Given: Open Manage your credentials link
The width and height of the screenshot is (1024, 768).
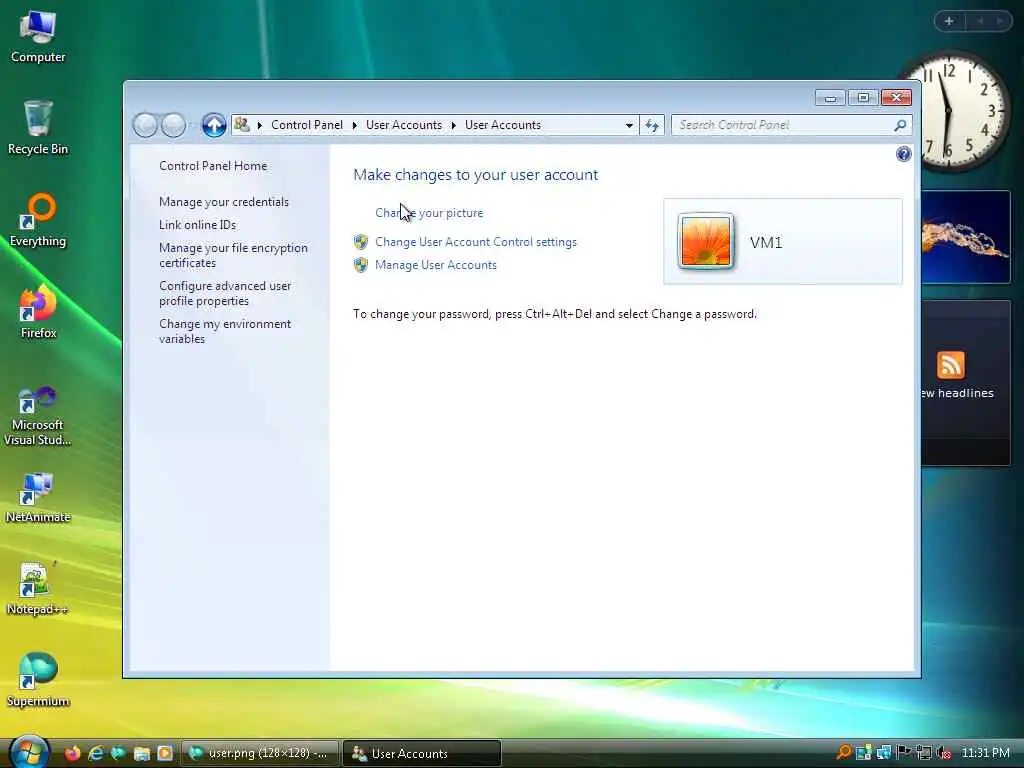Looking at the screenshot, I should point(224,202).
